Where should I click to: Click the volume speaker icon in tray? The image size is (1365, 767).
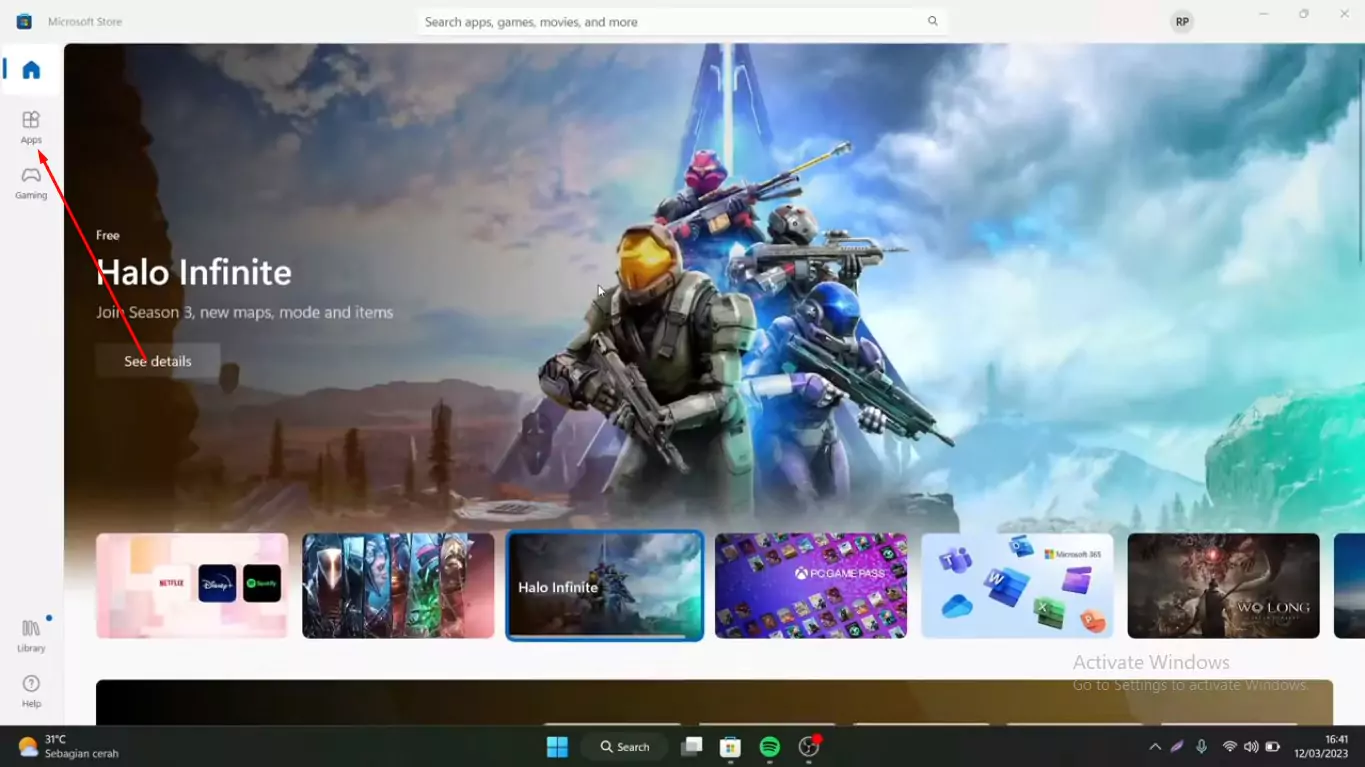tap(1251, 747)
